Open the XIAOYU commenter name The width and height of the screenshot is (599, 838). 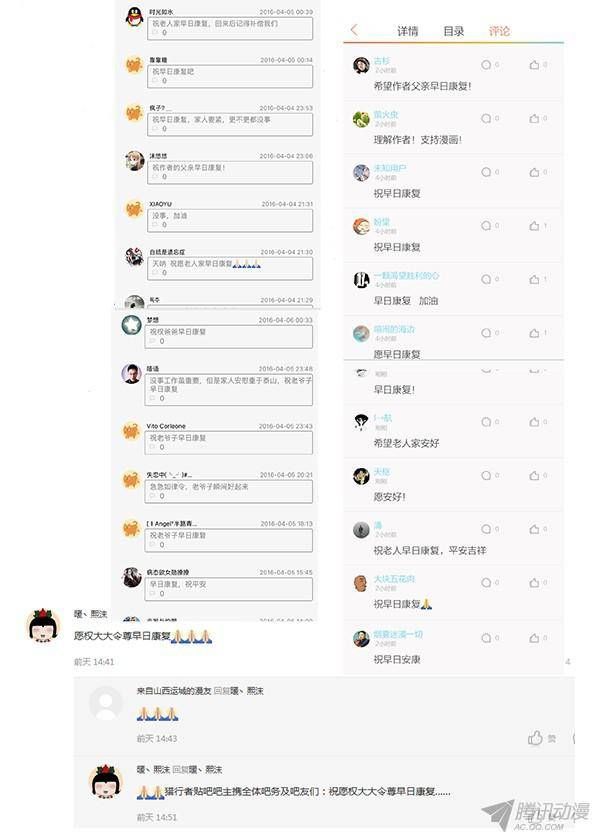click(x=160, y=204)
